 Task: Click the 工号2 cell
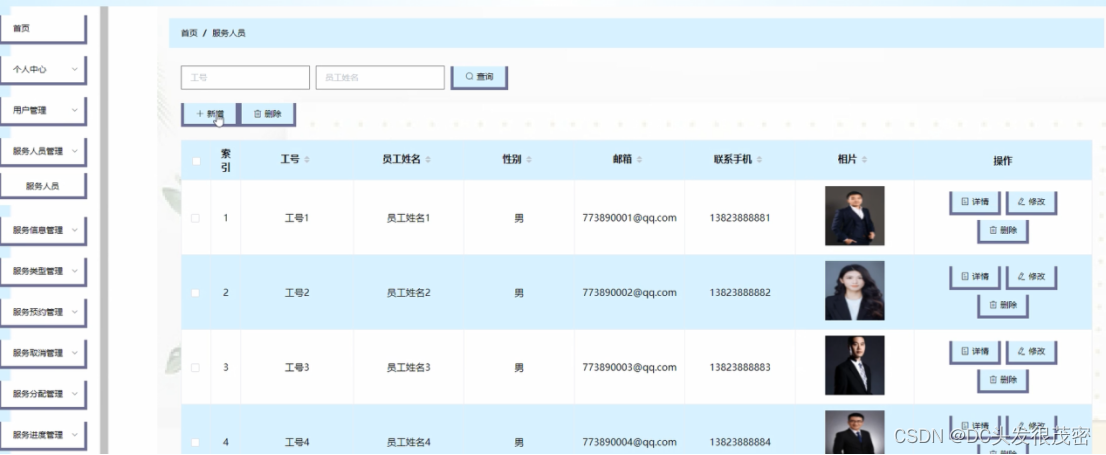(296, 293)
